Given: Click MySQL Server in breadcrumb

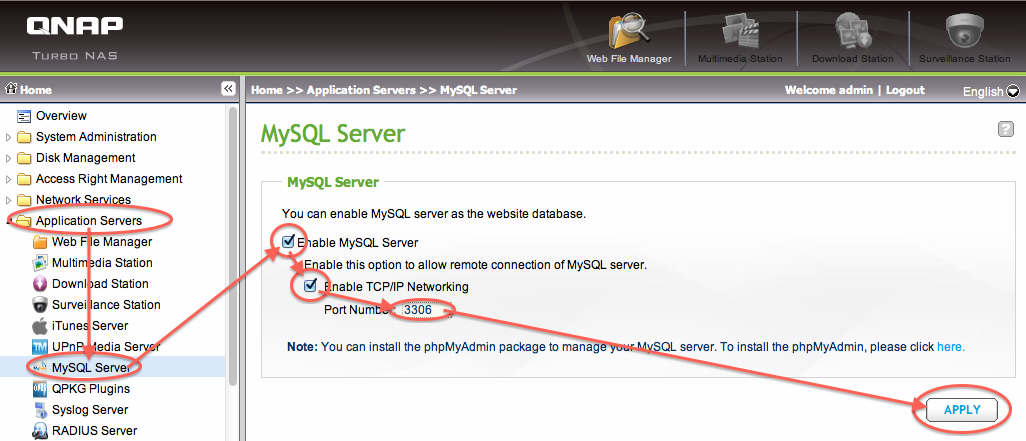Looking at the screenshot, I should pyautogui.click(x=478, y=90).
